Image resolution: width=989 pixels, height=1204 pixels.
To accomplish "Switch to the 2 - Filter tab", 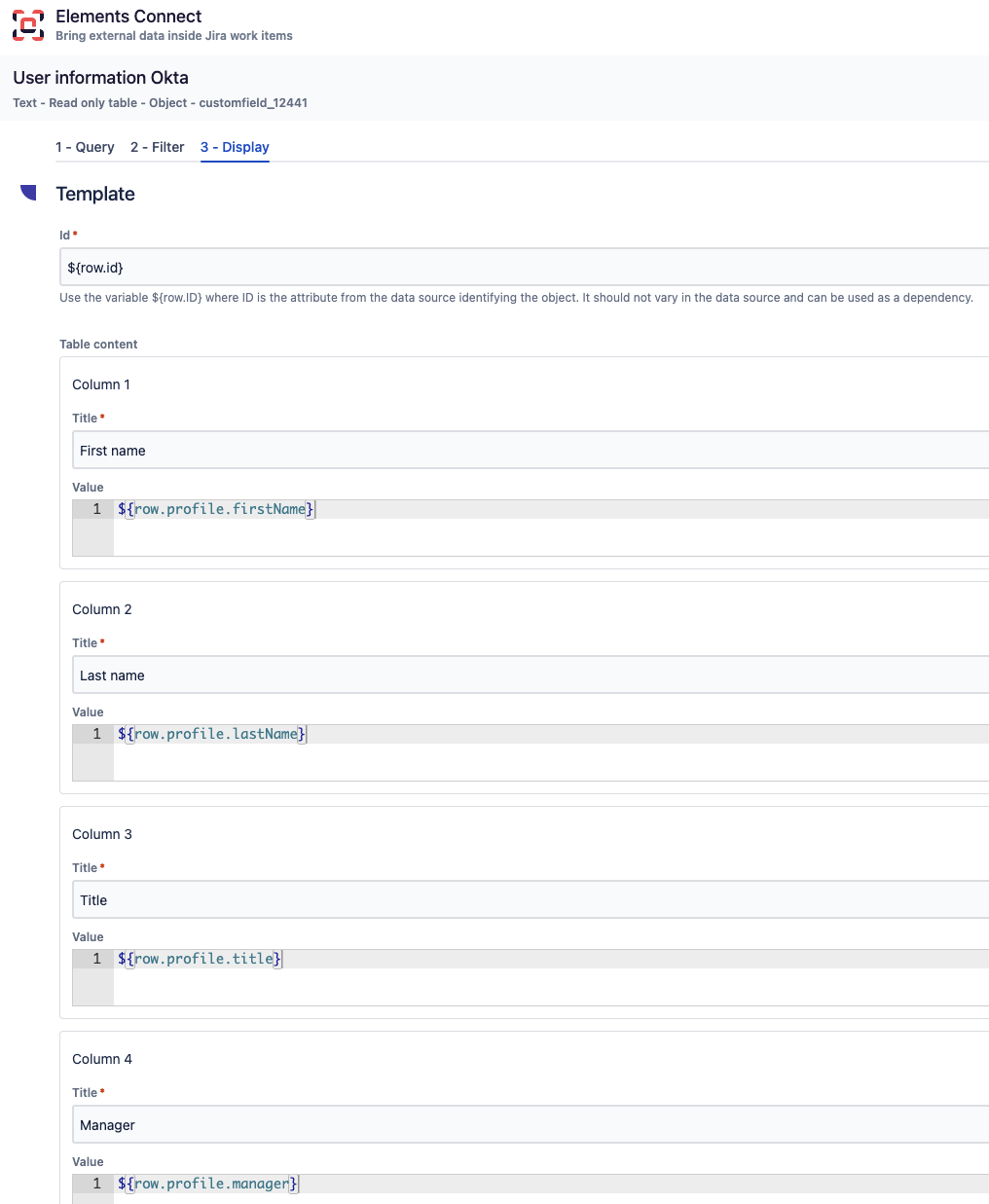I will pos(158,147).
